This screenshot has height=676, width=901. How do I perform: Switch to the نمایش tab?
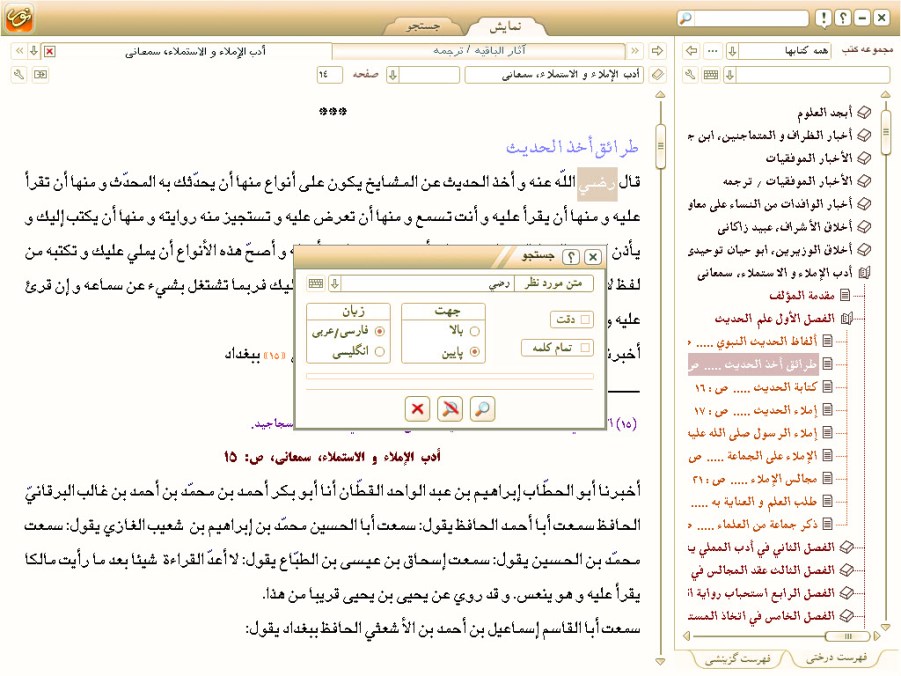tap(505, 26)
